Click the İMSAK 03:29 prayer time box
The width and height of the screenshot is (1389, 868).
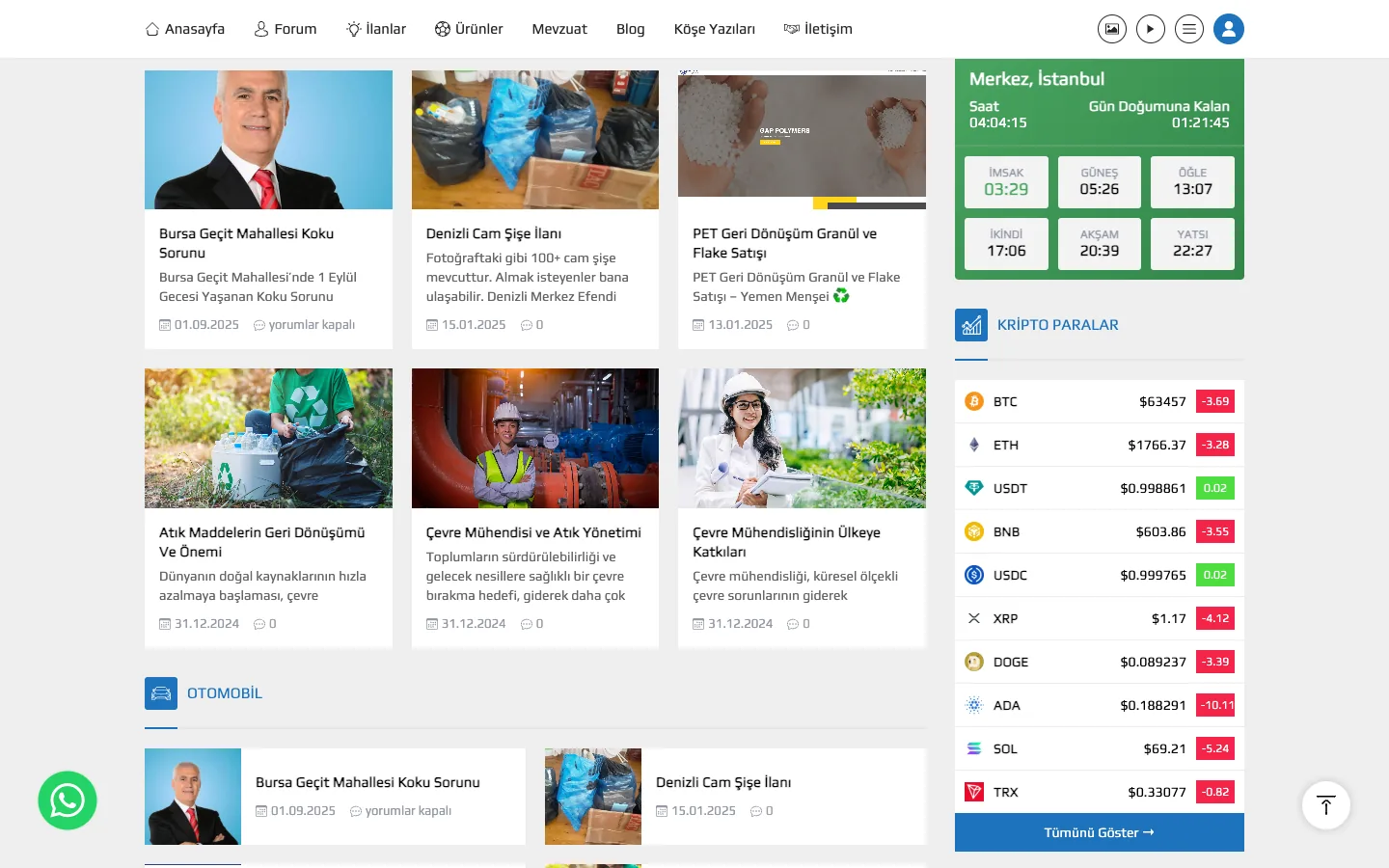tap(1006, 182)
